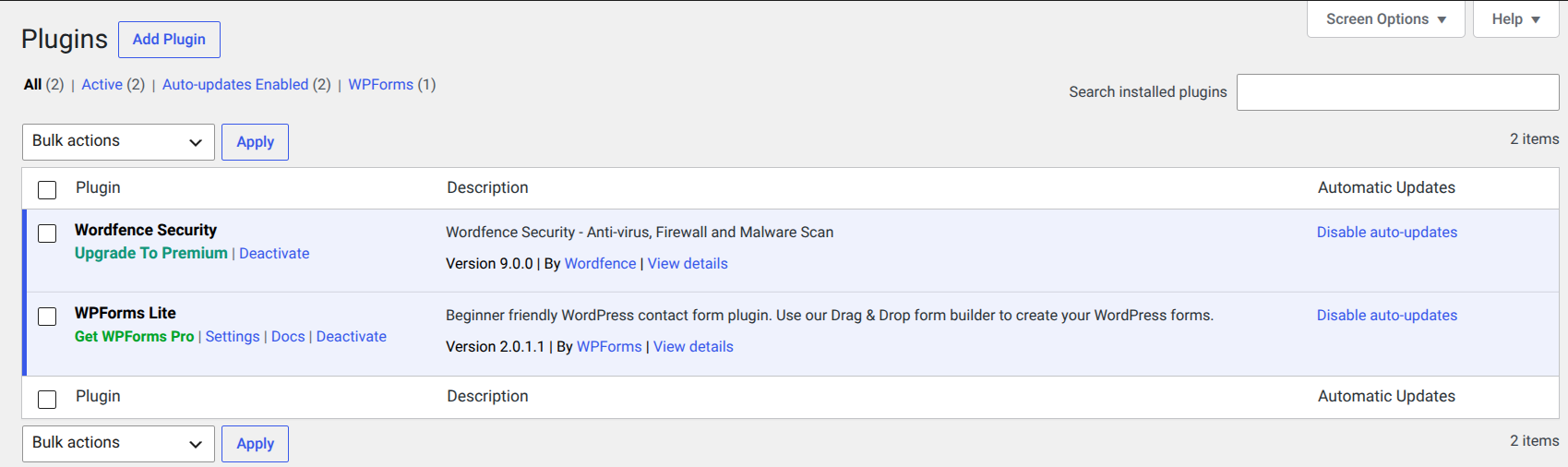Expand the Help panel
The width and height of the screenshot is (1568, 467).
click(1516, 19)
